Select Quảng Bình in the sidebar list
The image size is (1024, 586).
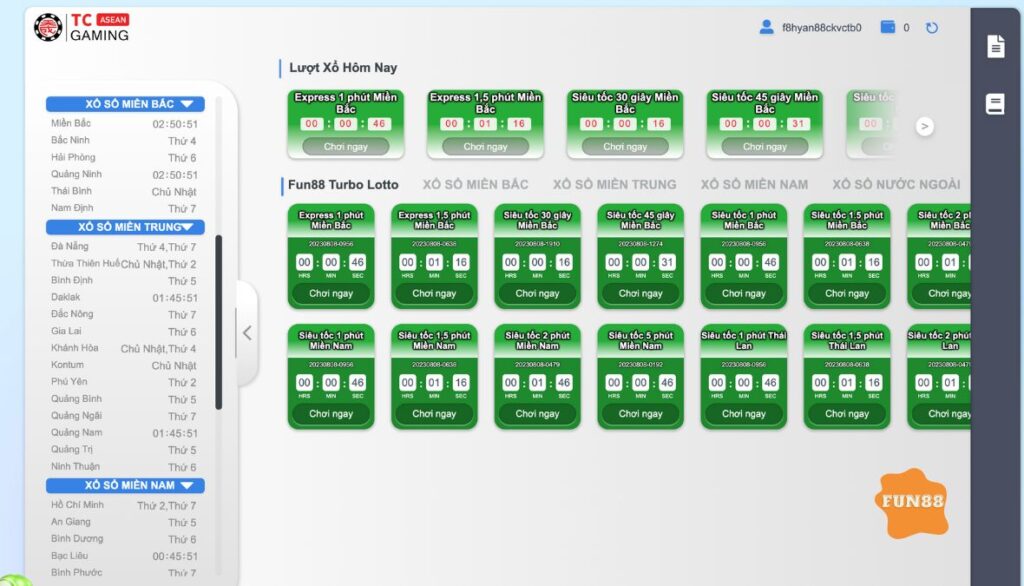click(123, 399)
